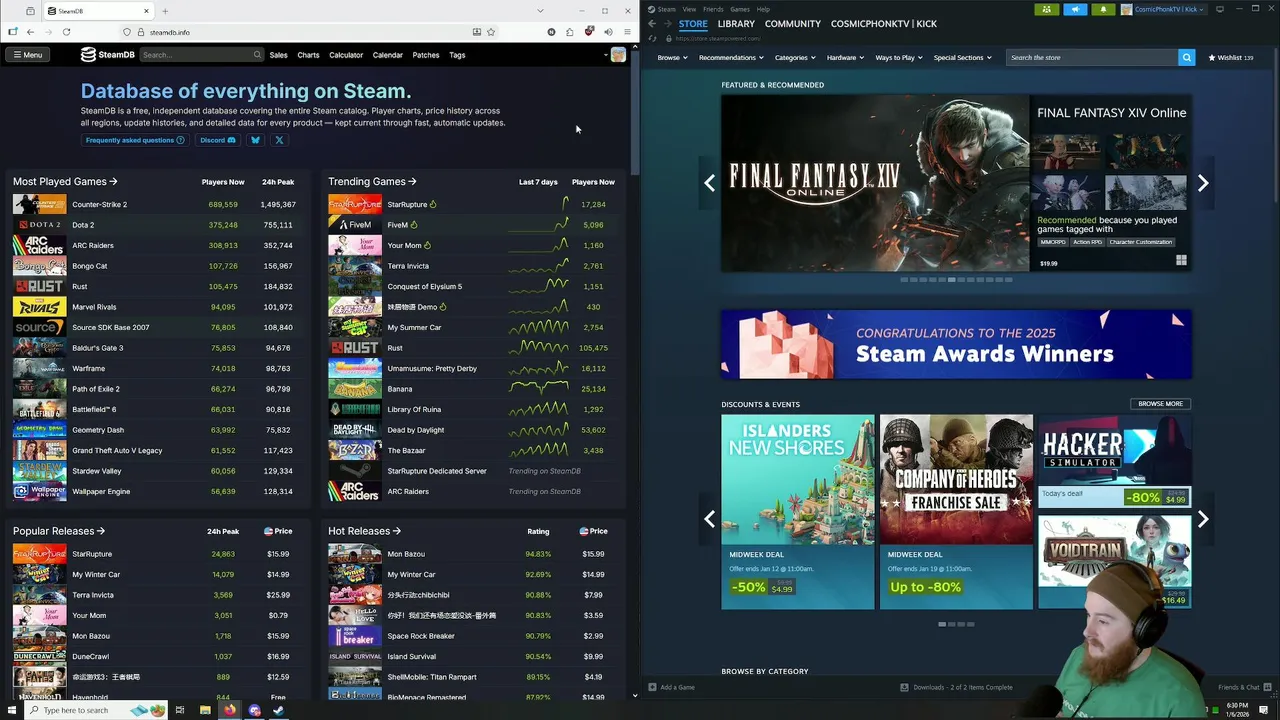Open the Friends menu in Steam
The height and width of the screenshot is (720, 1280).
[x=713, y=9]
